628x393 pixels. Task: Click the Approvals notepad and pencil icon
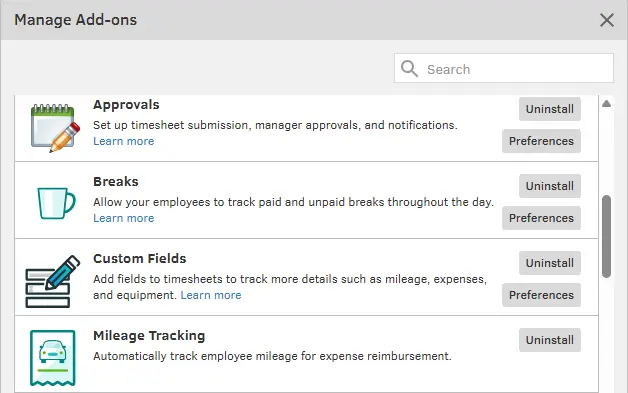(55, 128)
